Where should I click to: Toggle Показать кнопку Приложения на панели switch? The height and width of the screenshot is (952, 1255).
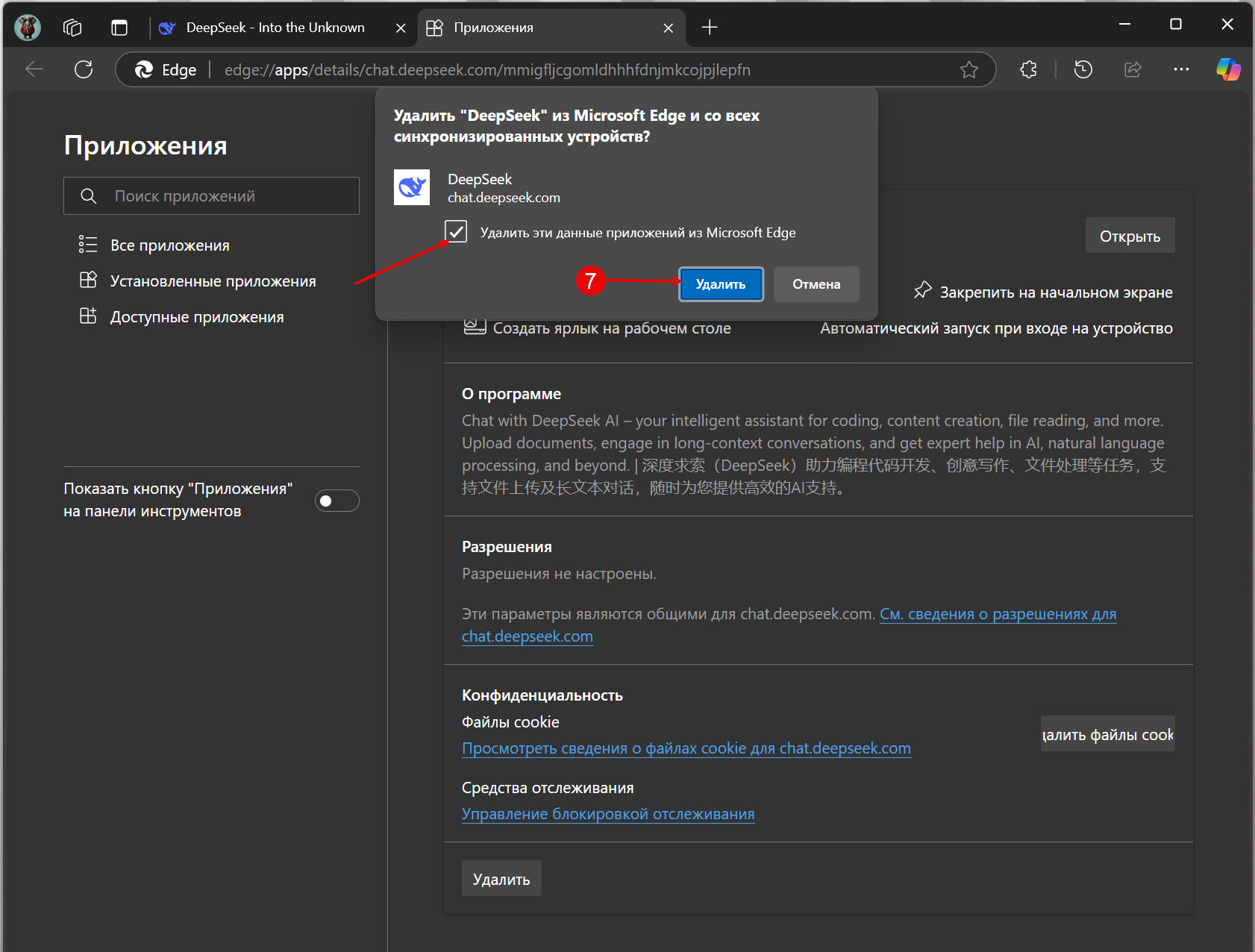click(337, 501)
